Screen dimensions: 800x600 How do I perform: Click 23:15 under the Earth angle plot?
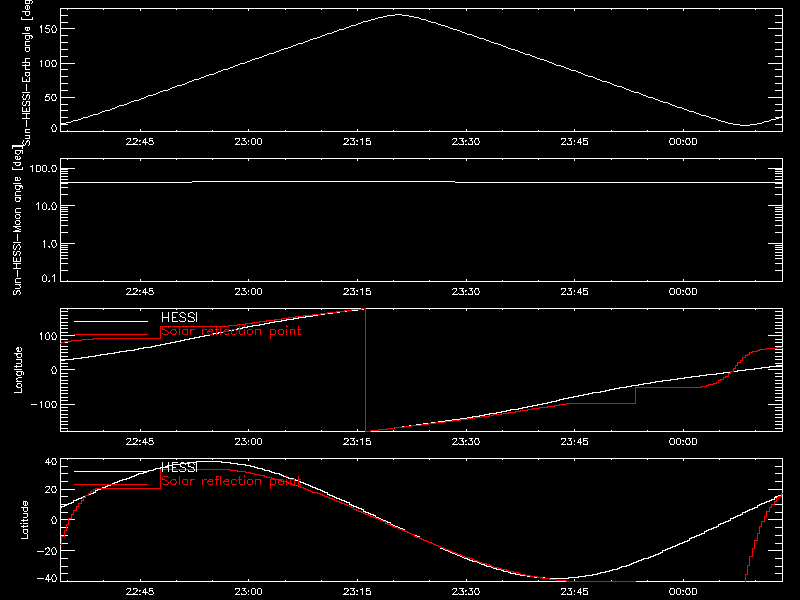tap(357, 141)
